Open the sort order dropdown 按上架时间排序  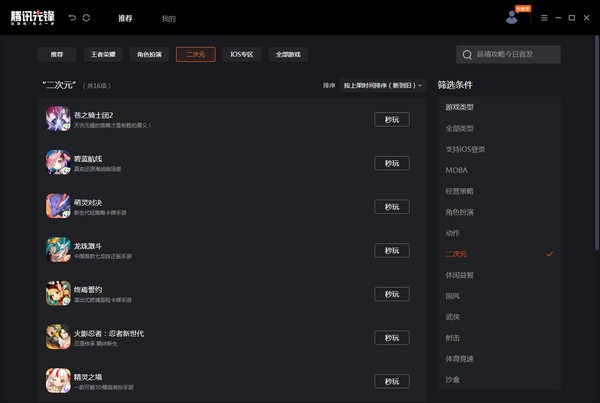point(383,85)
